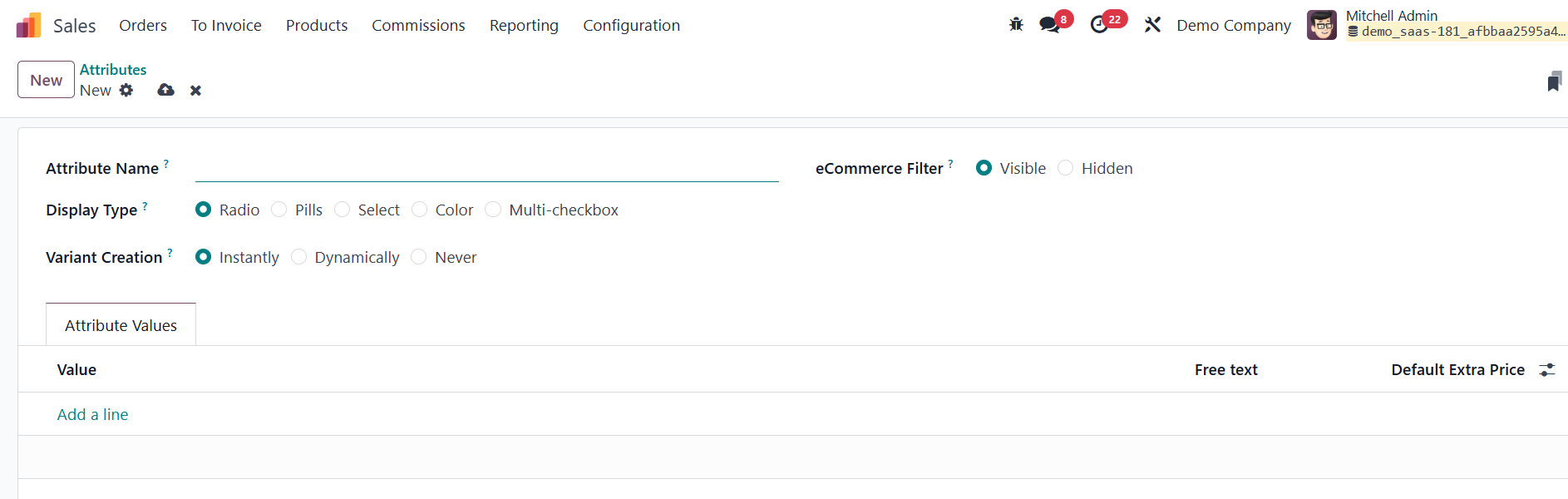Open the activities clock icon
Screen dimensions: 1568x499
click(x=1100, y=25)
